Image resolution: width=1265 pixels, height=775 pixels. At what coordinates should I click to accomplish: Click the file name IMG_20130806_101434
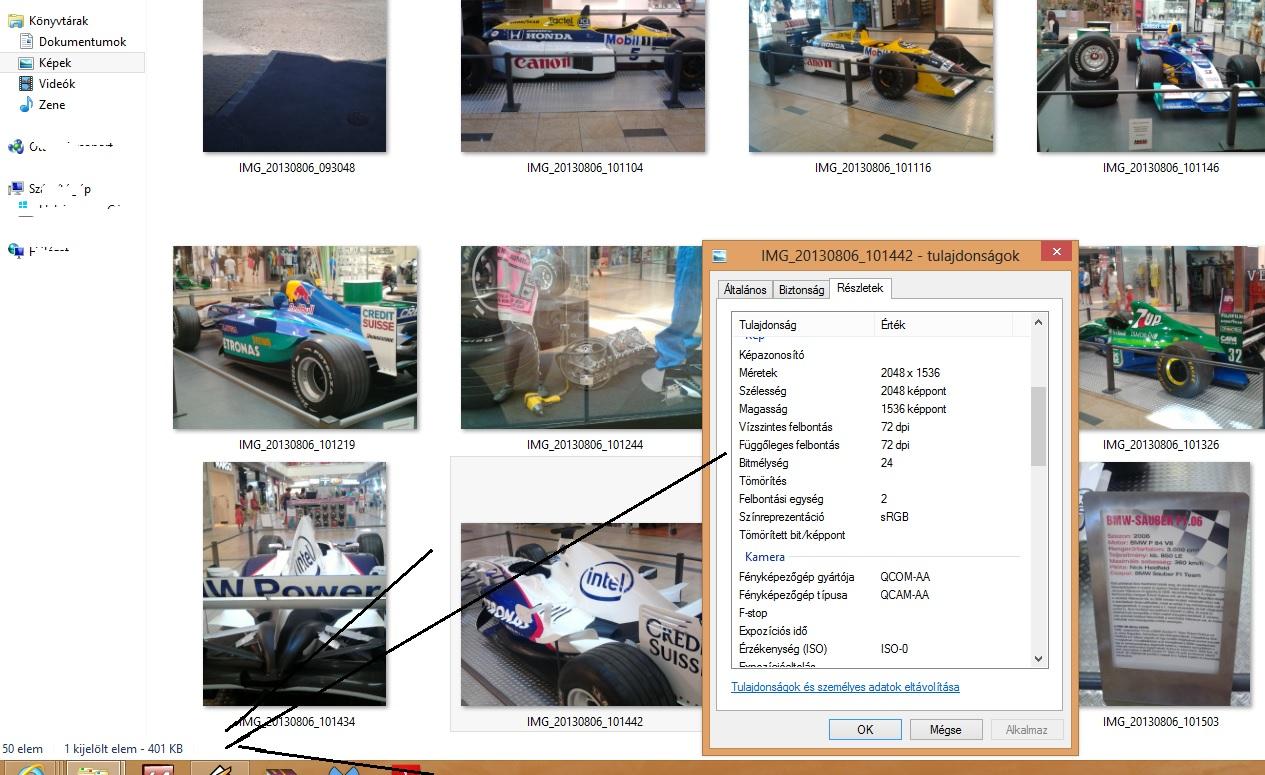pos(297,722)
